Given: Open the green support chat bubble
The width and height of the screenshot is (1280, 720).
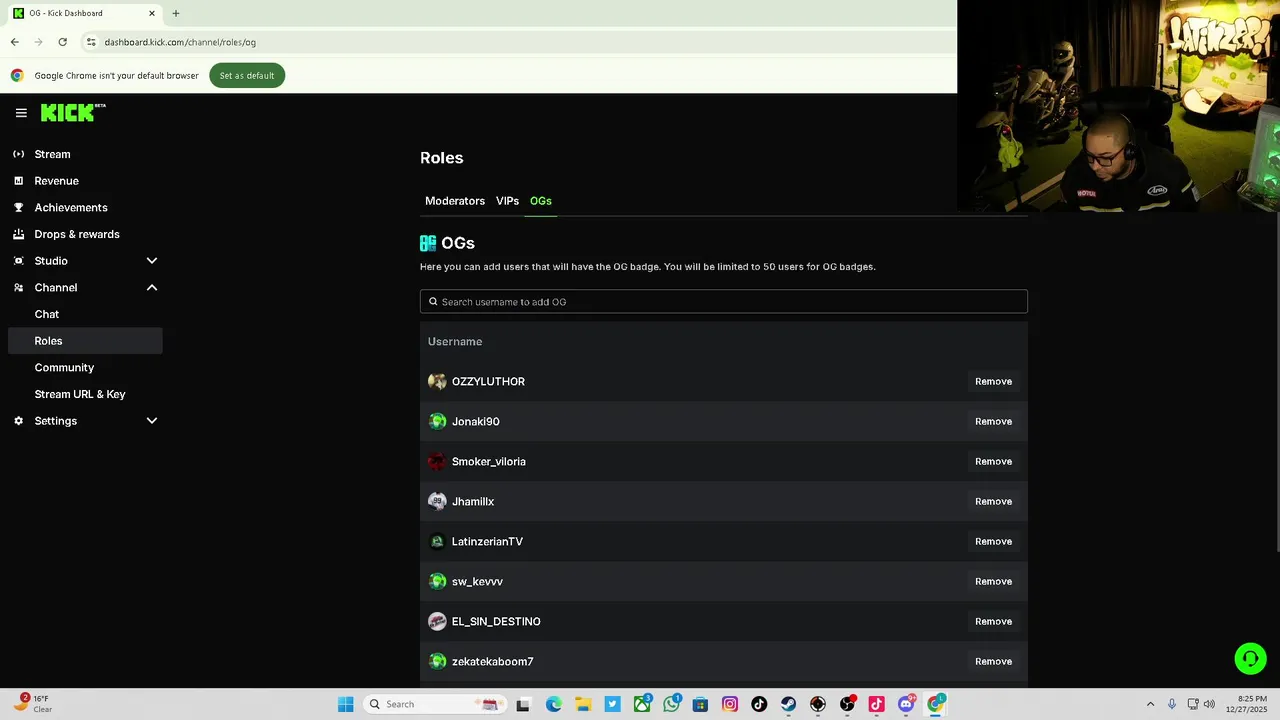Looking at the screenshot, I should pos(1250,659).
